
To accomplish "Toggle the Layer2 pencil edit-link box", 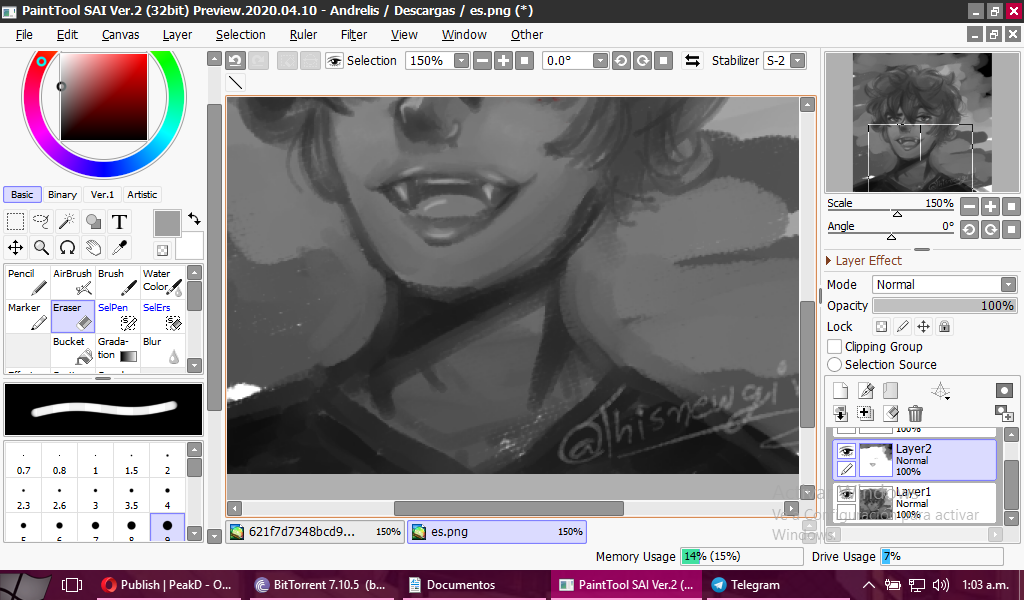I will click(x=846, y=469).
